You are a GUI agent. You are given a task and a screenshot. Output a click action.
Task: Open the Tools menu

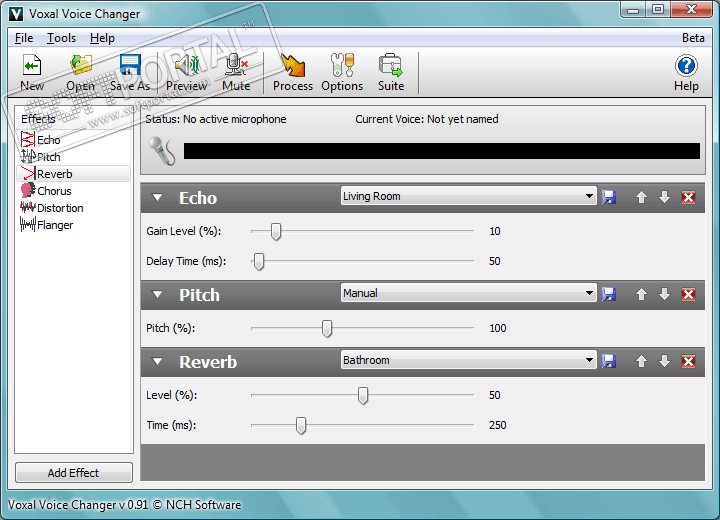(62, 38)
